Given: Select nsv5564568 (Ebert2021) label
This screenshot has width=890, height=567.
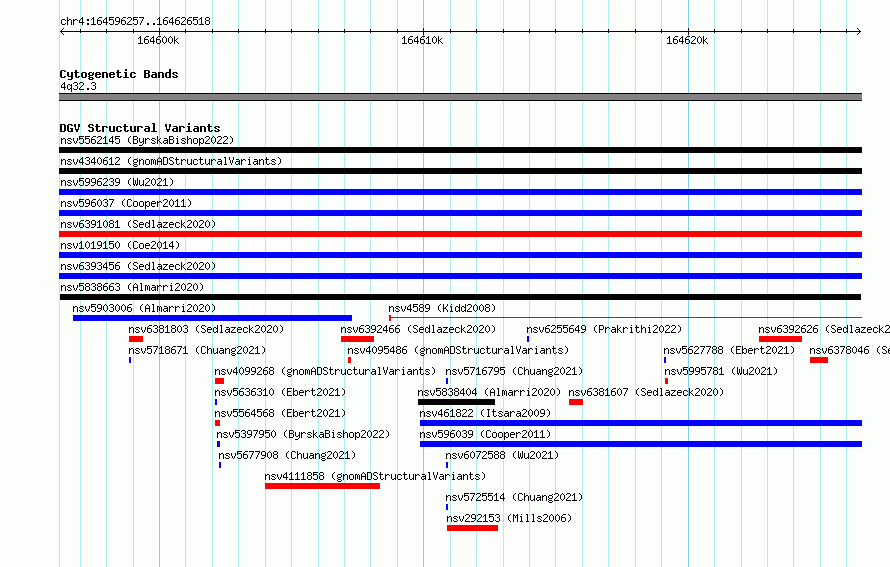Looking at the screenshot, I should (x=280, y=413).
